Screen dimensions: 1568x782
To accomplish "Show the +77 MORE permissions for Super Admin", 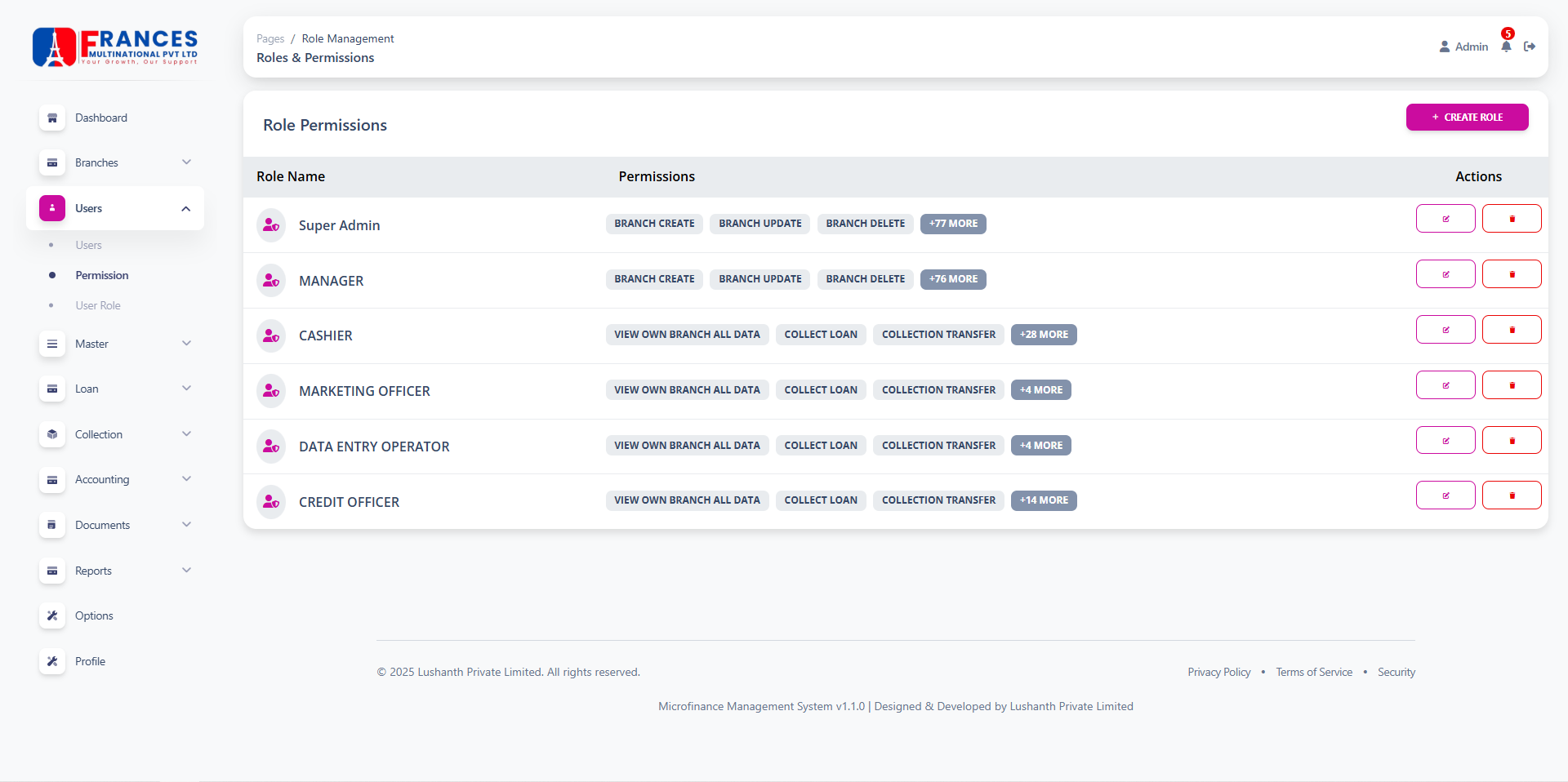I will [x=953, y=224].
